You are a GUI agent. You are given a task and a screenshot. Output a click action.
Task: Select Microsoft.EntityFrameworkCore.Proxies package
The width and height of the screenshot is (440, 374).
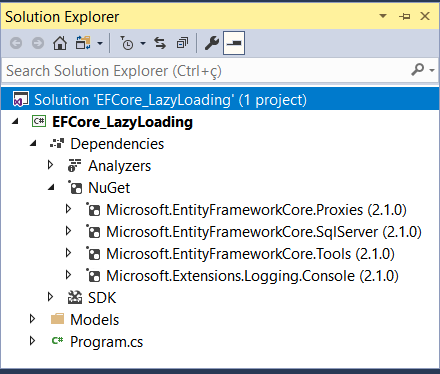(256, 210)
